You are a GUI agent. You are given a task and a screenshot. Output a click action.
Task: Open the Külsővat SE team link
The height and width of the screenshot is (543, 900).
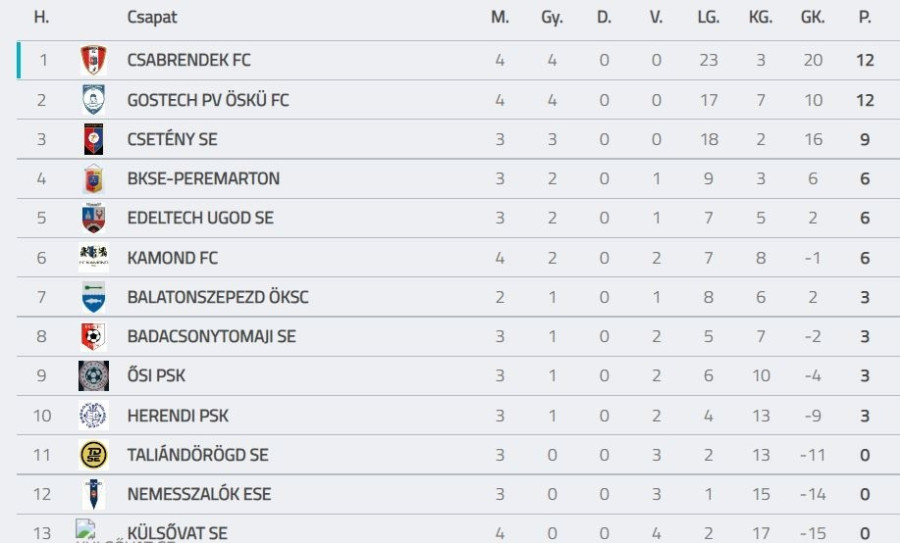click(x=178, y=533)
